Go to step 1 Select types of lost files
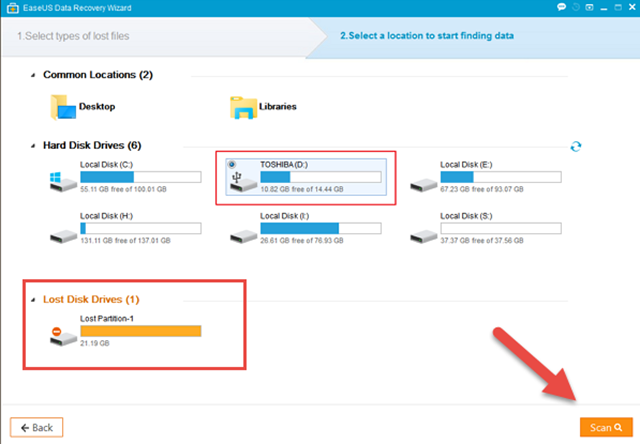The height and width of the screenshot is (444, 640). (73, 36)
